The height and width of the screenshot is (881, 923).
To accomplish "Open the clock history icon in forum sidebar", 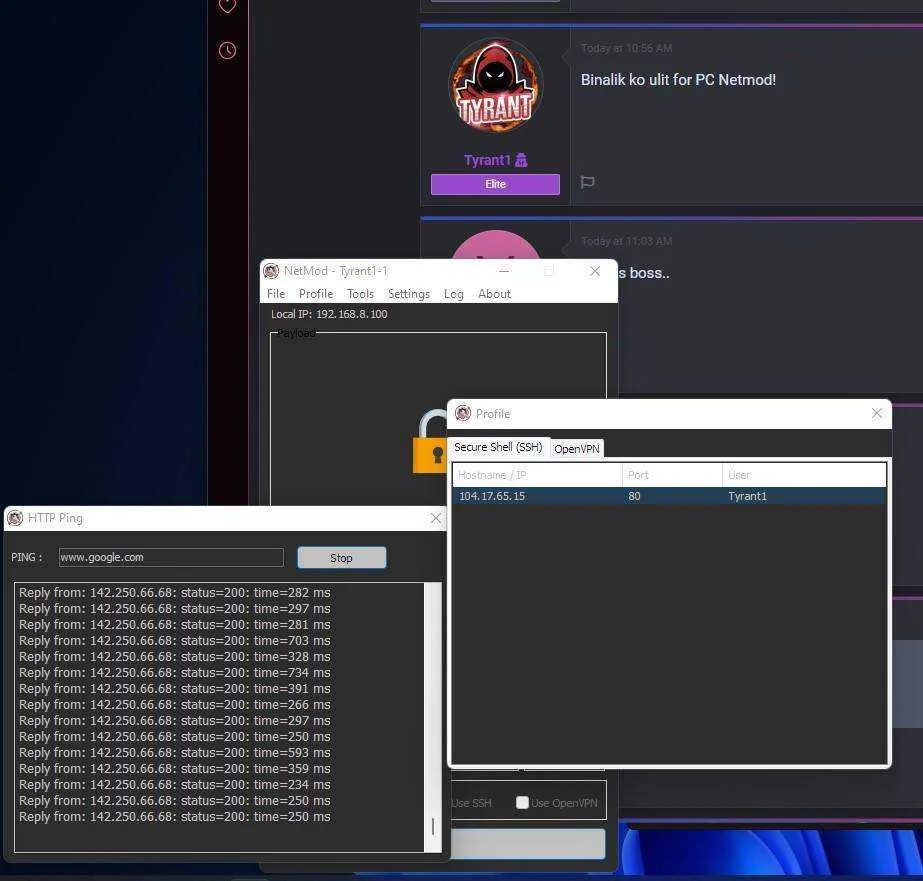I will 227,51.
